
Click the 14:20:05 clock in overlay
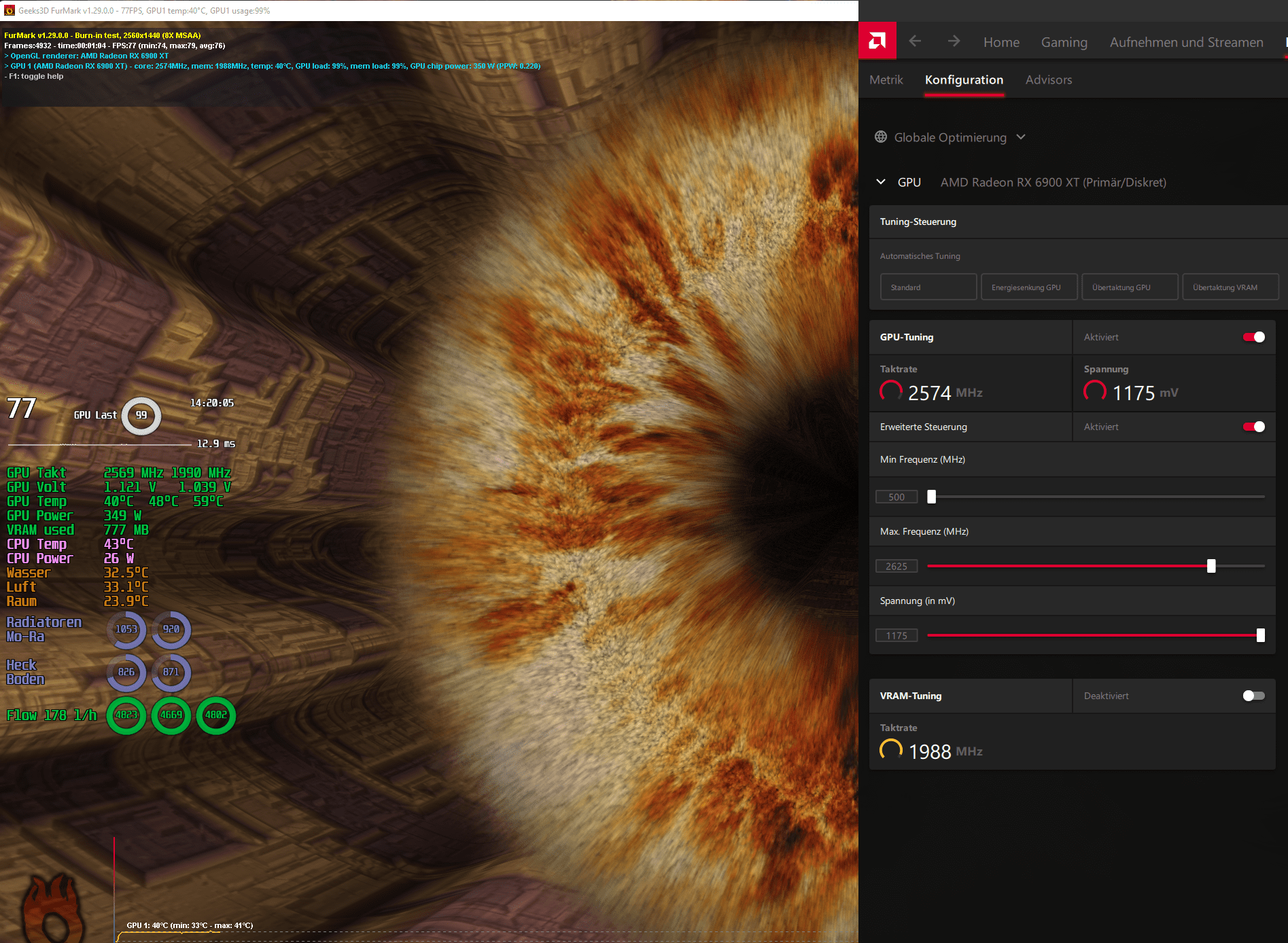(x=211, y=403)
